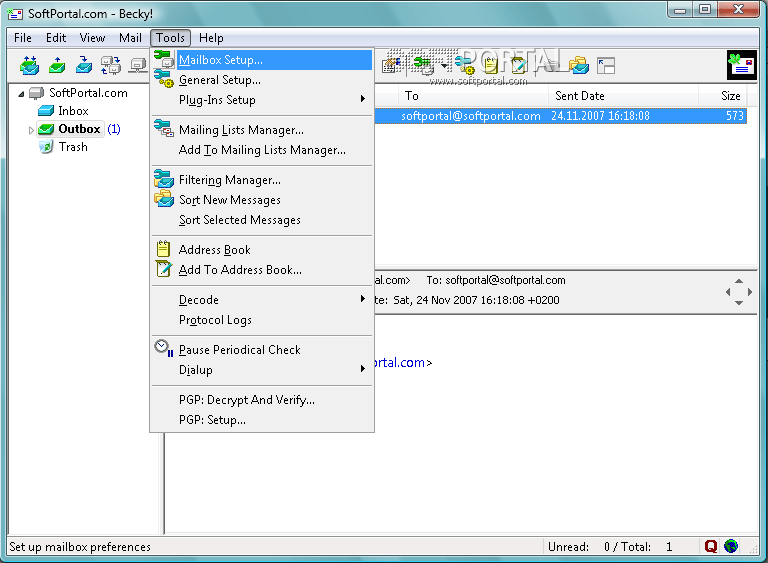Expand the Decode submenu
The image size is (768, 563).
(262, 300)
